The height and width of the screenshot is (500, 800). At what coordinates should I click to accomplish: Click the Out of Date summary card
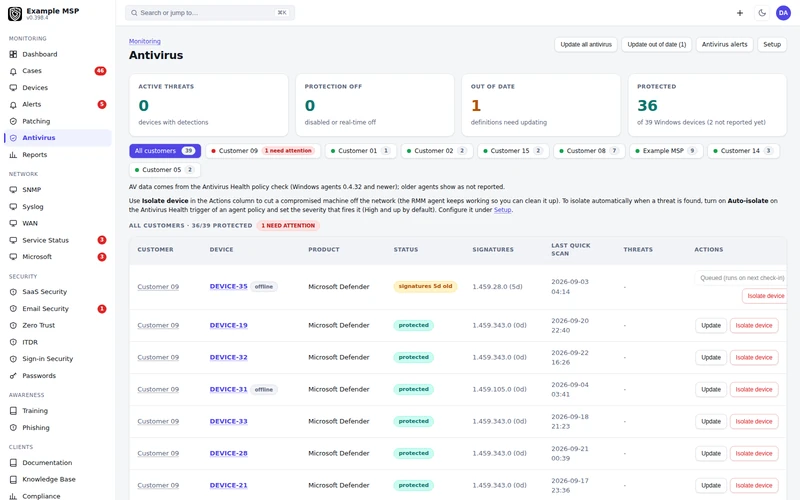[x=541, y=105]
